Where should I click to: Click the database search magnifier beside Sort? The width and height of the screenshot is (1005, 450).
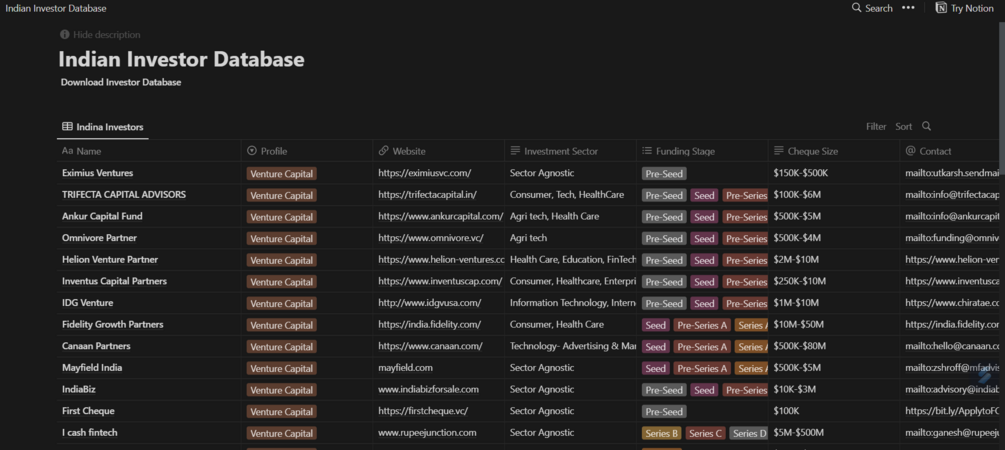(x=927, y=127)
